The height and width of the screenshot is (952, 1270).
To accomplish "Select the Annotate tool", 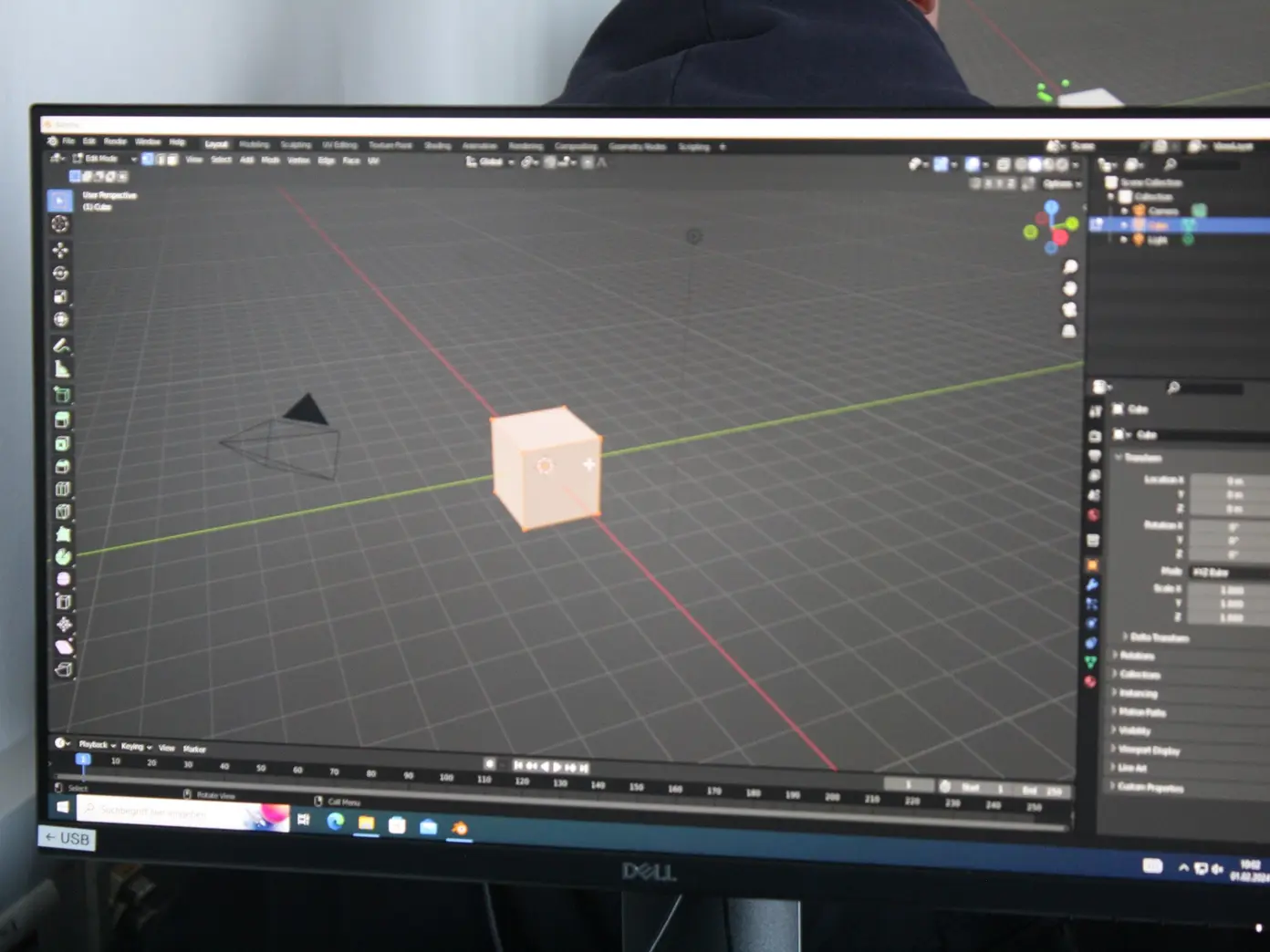I will pyautogui.click(x=61, y=346).
